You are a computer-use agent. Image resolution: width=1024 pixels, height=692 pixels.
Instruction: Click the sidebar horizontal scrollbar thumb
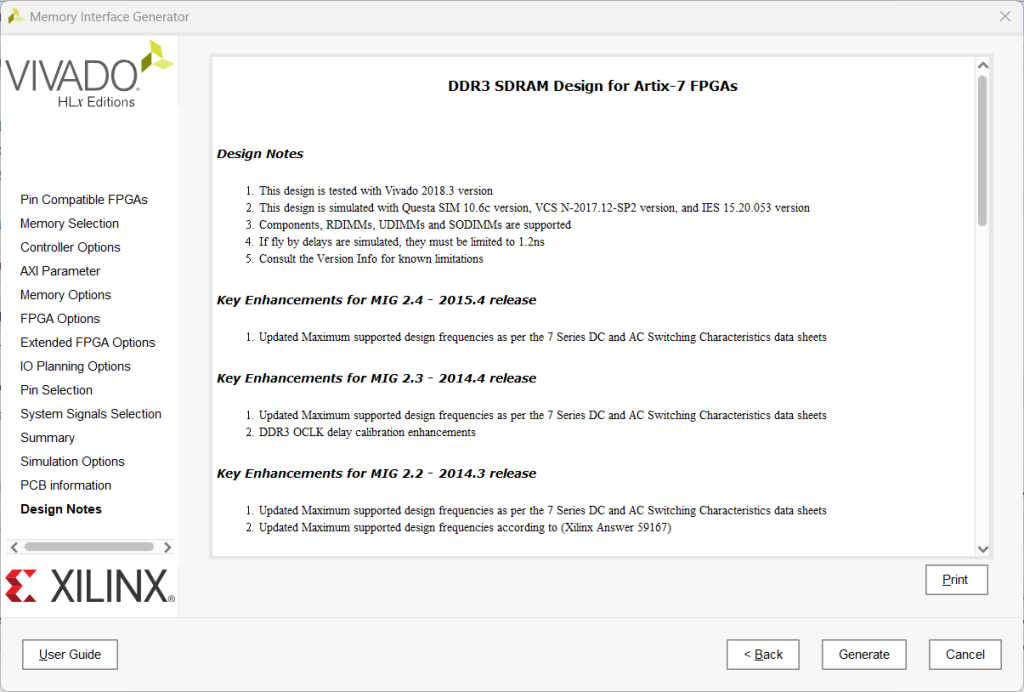pyautogui.click(x=89, y=547)
